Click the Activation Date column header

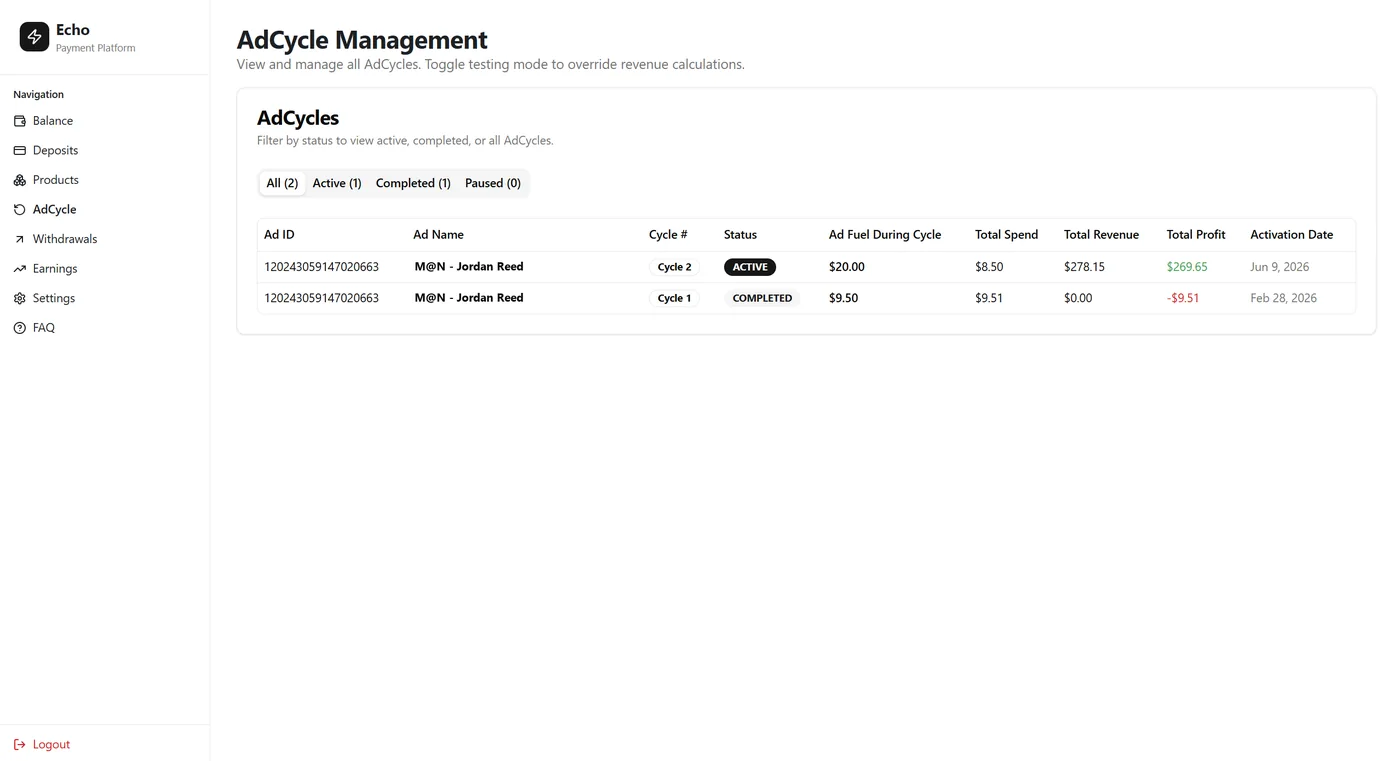point(1291,235)
